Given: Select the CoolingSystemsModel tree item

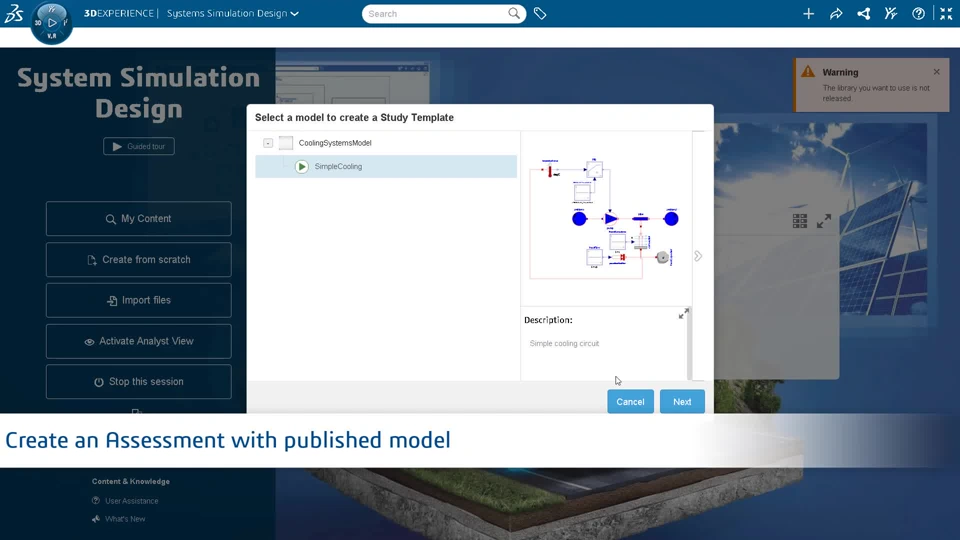Looking at the screenshot, I should [x=335, y=143].
